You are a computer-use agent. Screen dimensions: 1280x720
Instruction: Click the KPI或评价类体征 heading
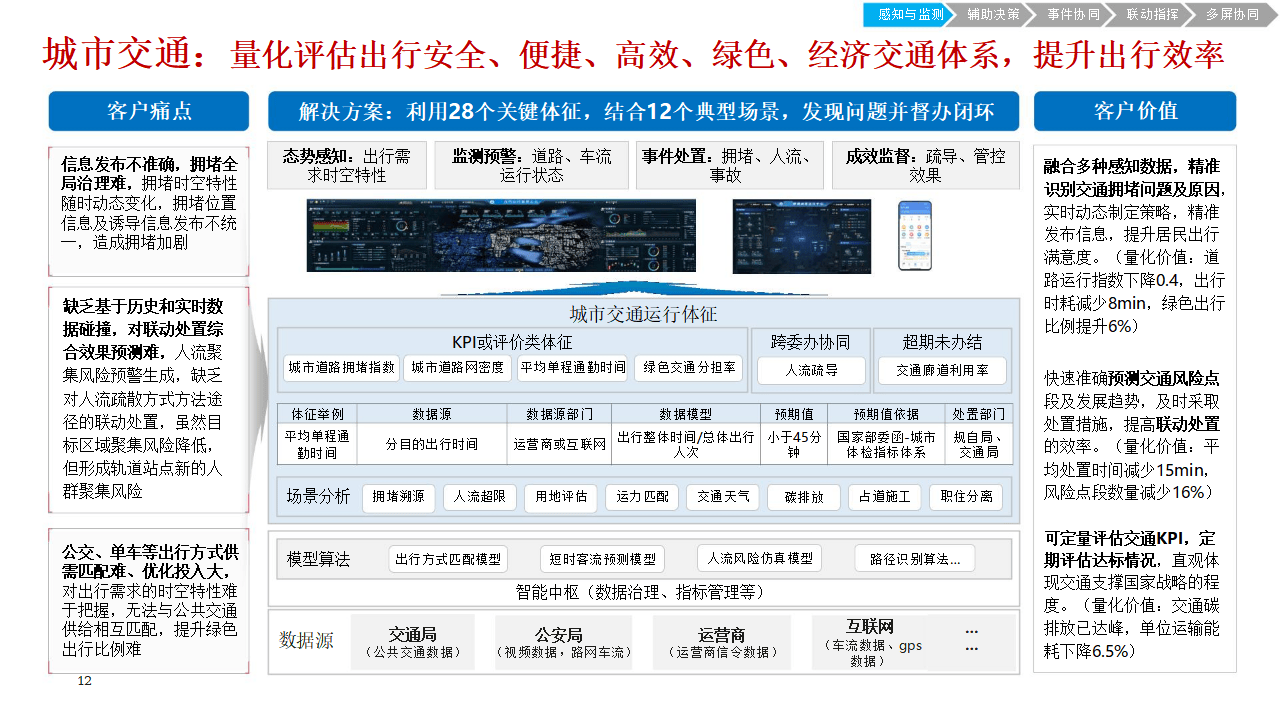[x=512, y=341]
